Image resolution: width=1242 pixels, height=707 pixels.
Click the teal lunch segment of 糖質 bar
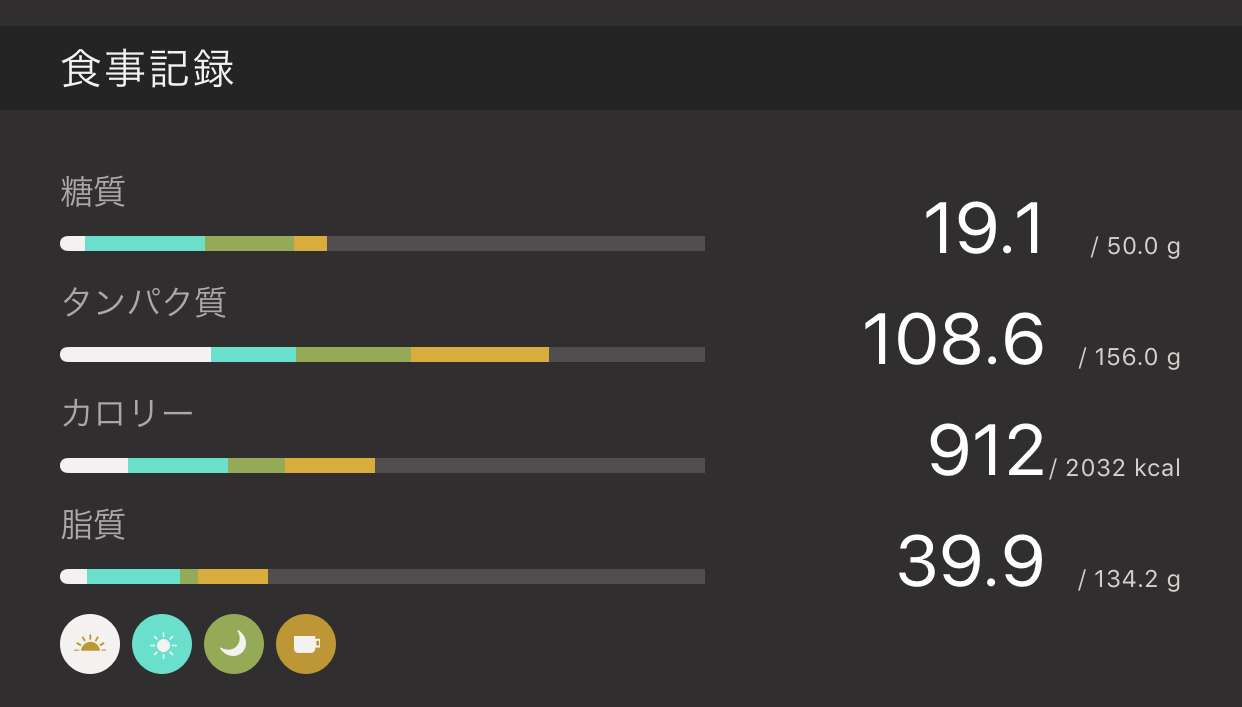tap(145, 244)
